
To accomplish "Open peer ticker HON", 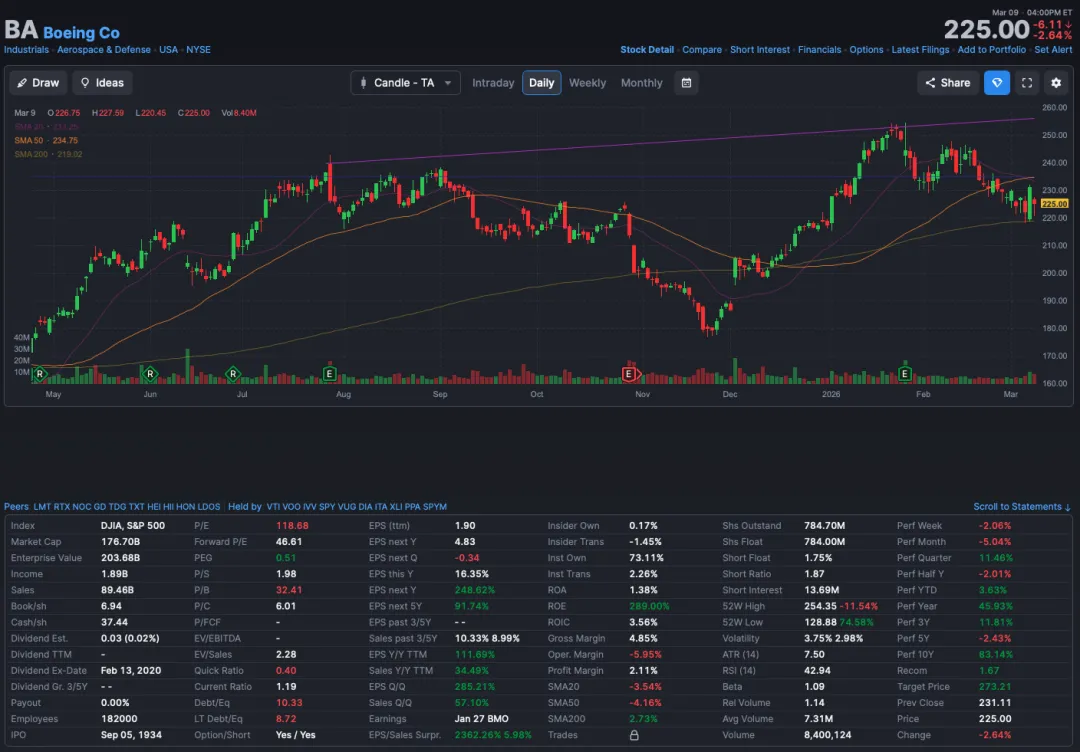I will click(185, 507).
